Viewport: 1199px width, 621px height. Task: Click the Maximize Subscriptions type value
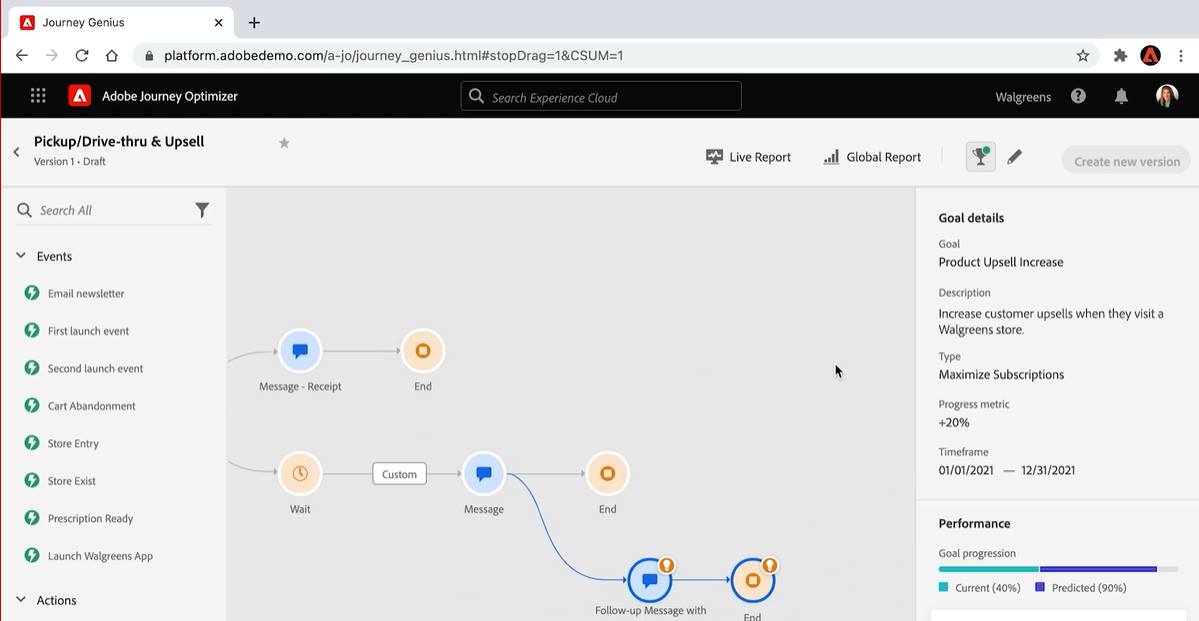1001,375
